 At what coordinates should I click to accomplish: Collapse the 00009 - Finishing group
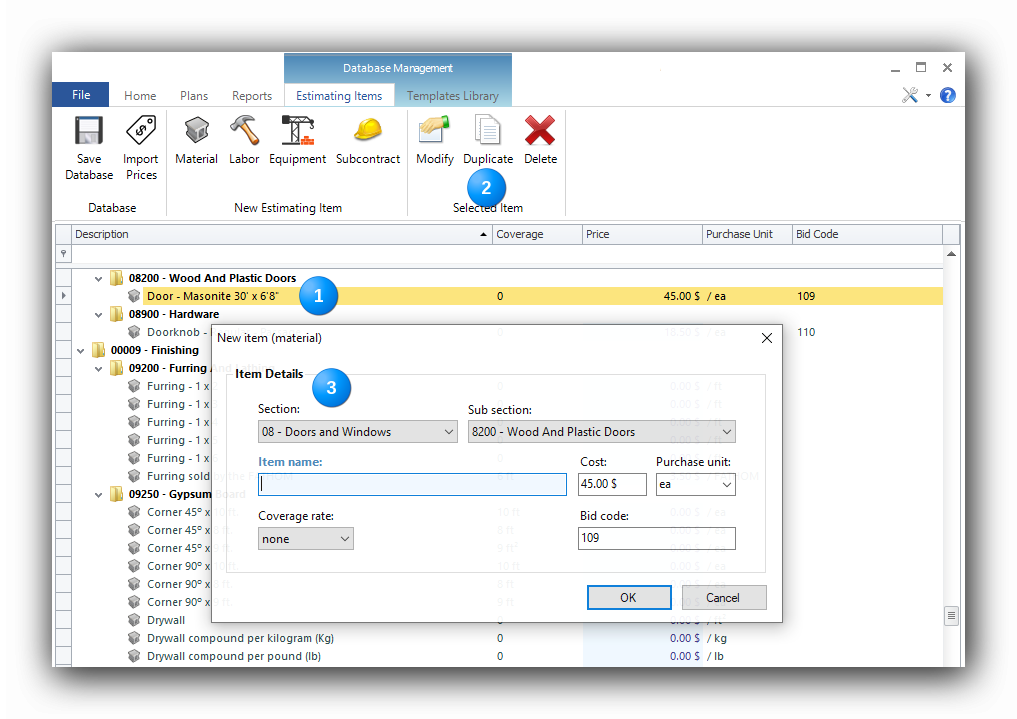[81, 351]
